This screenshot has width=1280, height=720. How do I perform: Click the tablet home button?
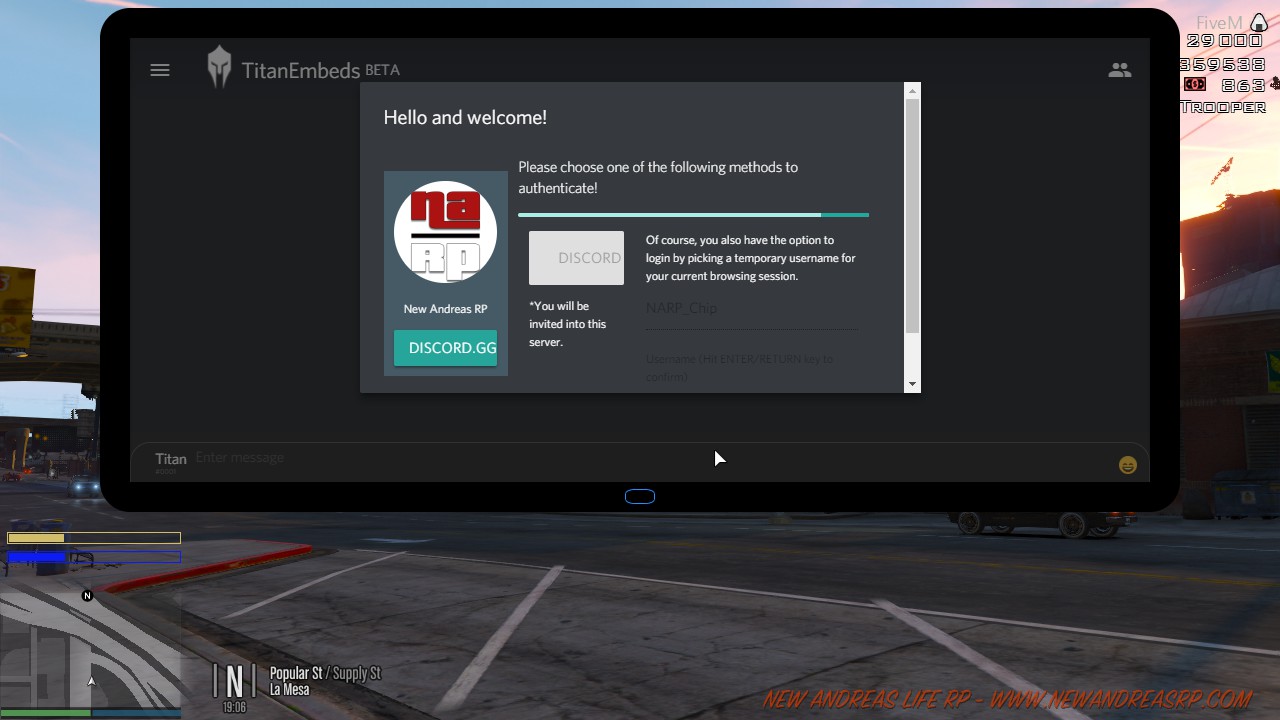(x=640, y=497)
